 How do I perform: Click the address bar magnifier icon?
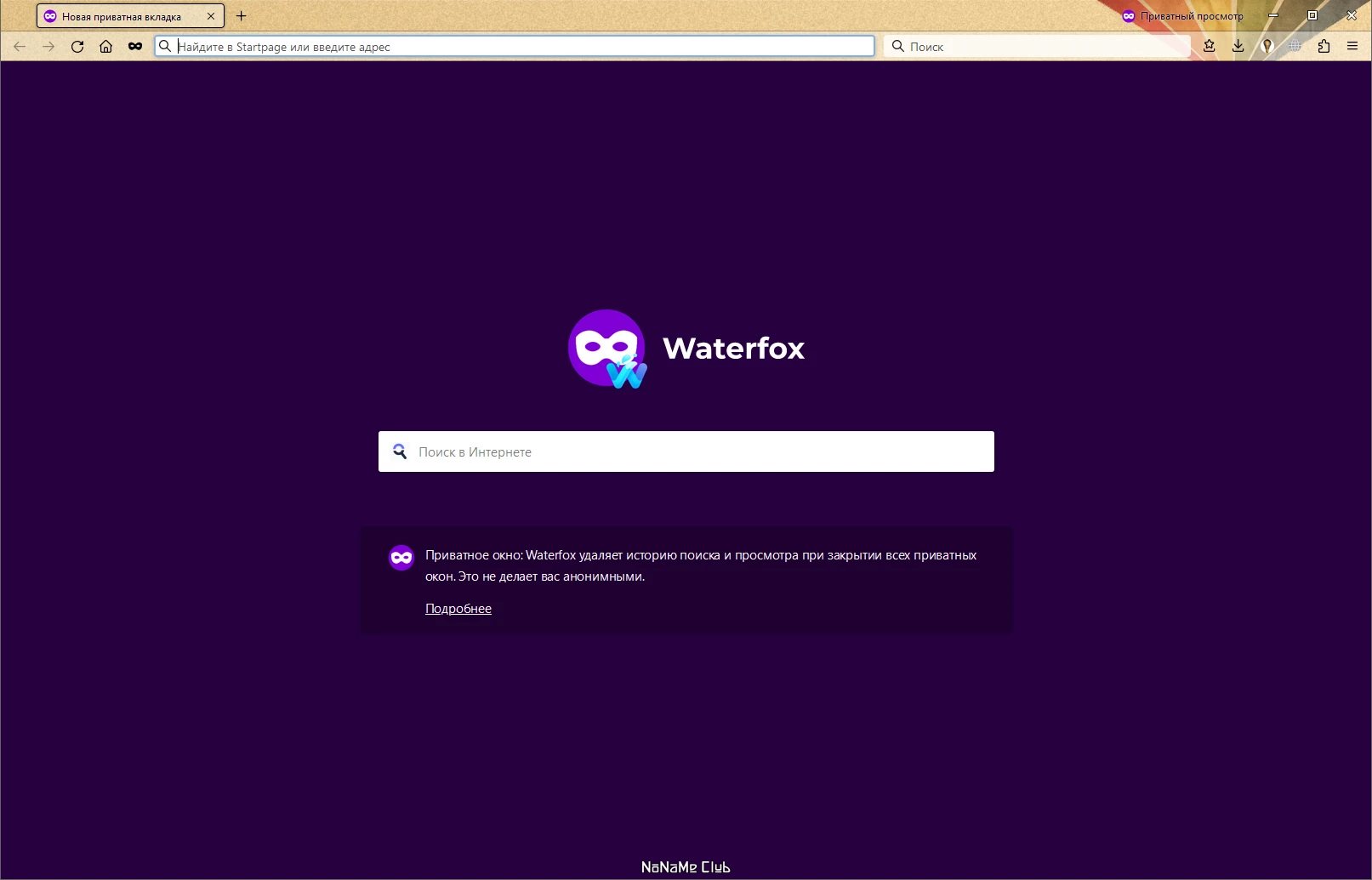(165, 46)
